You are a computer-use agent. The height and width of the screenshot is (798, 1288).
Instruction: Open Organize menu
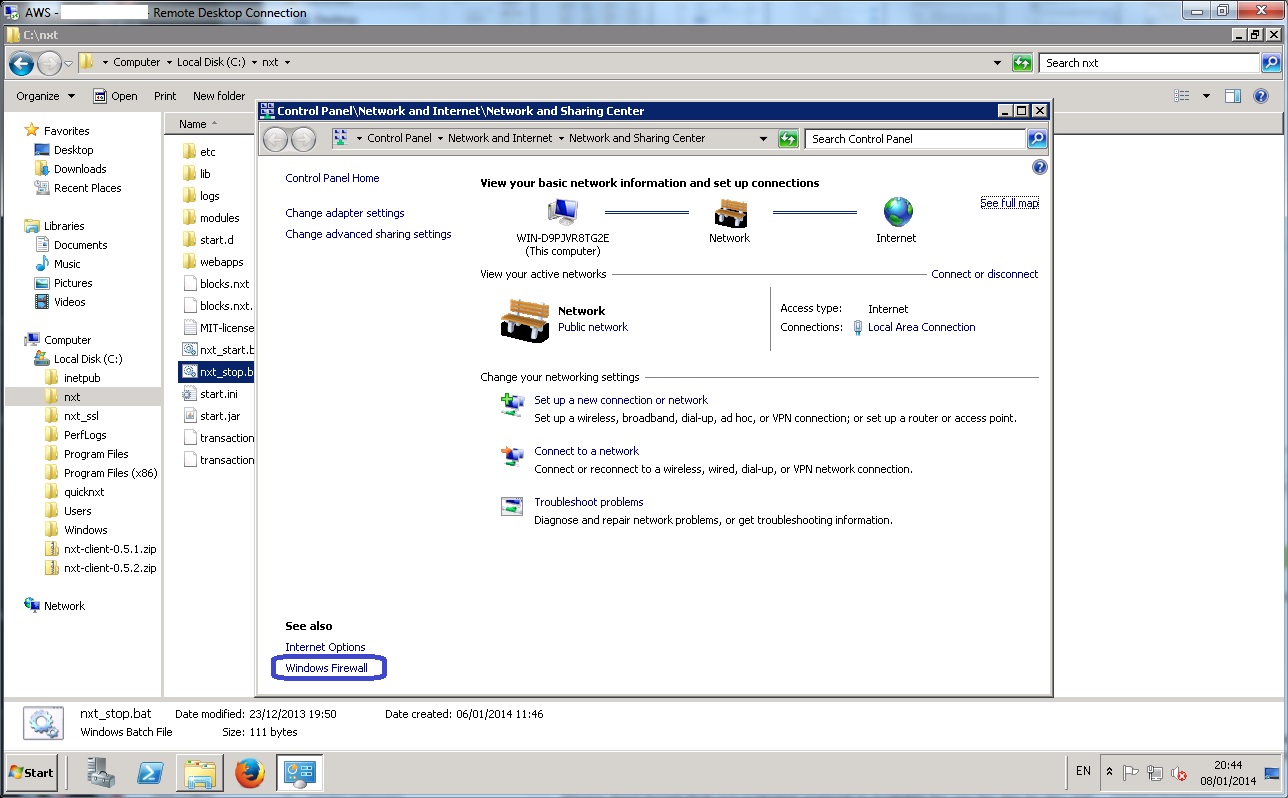click(x=45, y=96)
